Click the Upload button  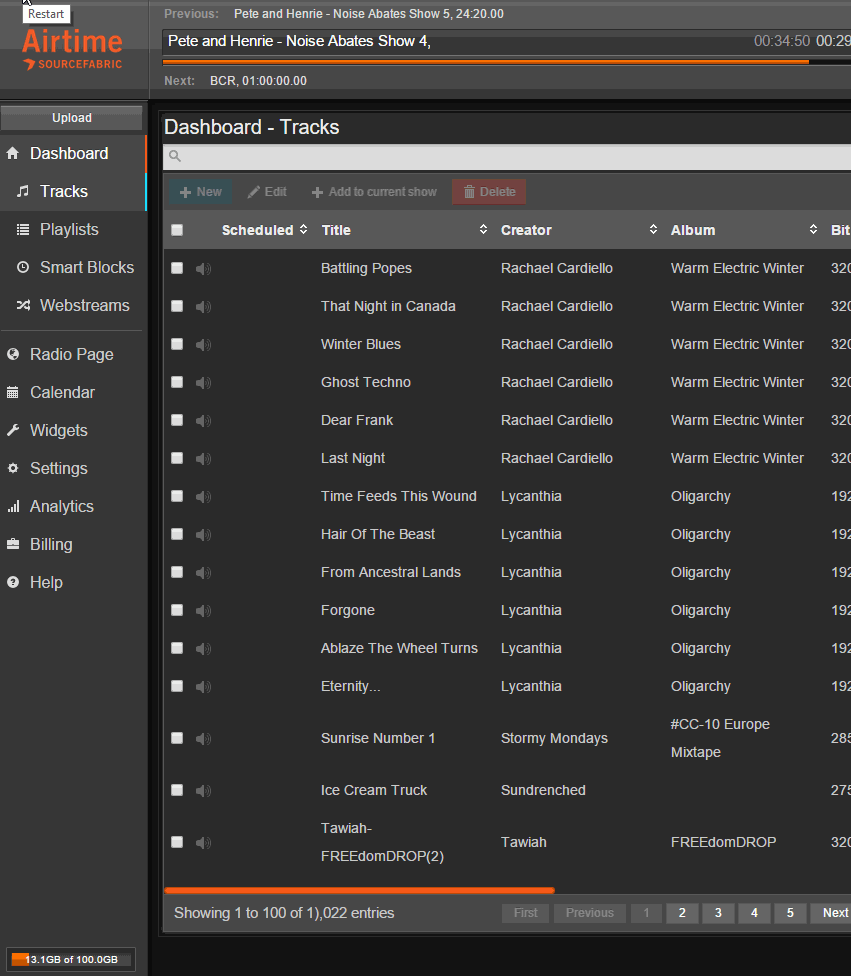72,118
